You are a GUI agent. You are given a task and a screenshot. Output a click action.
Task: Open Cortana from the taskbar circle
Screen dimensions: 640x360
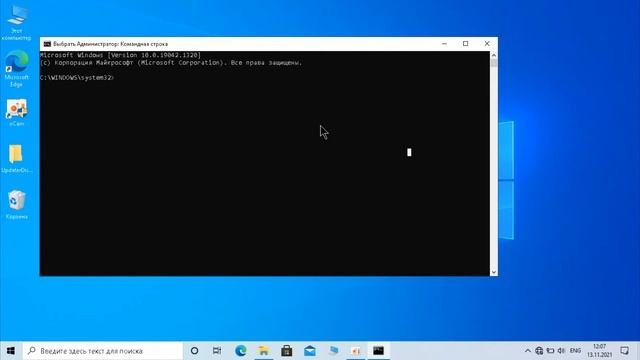194,351
